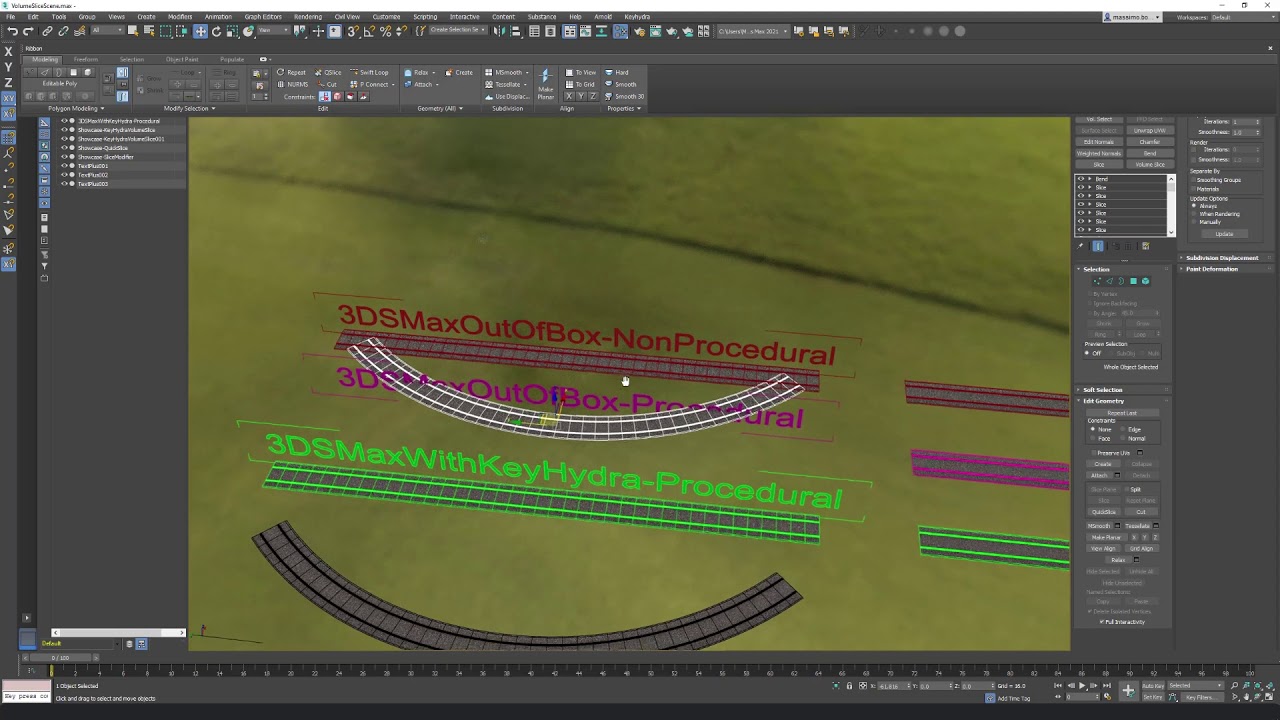The height and width of the screenshot is (720, 1280).
Task: Click Repeat in the ribbon Edit panel
Action: point(291,72)
